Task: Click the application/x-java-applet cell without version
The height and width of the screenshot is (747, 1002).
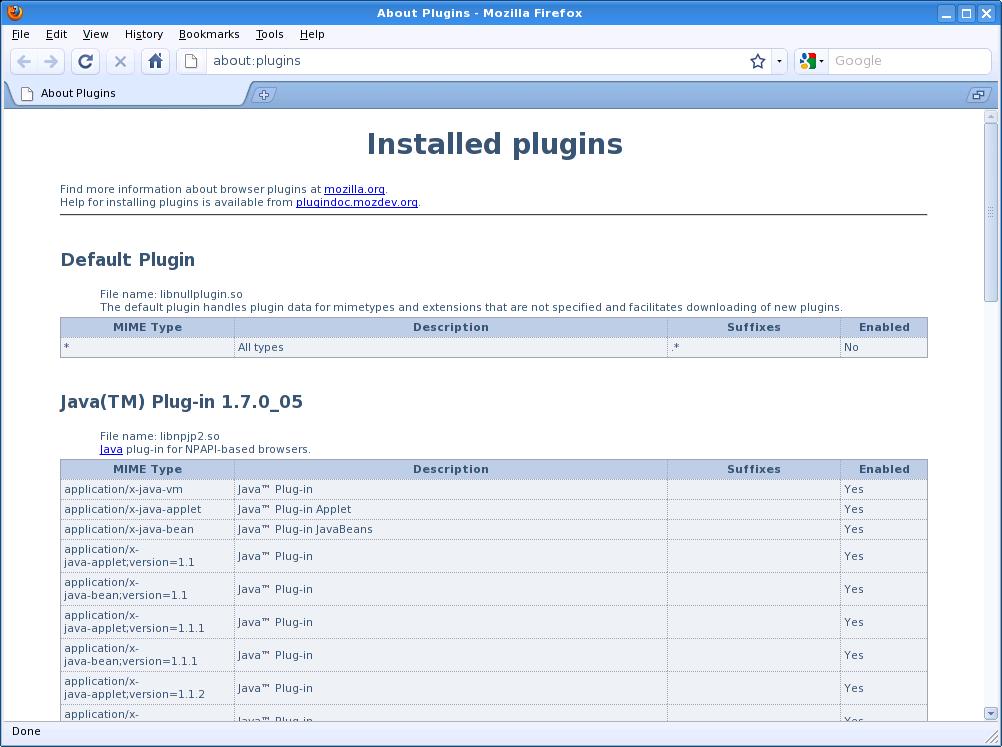Action: pyautogui.click(x=148, y=509)
